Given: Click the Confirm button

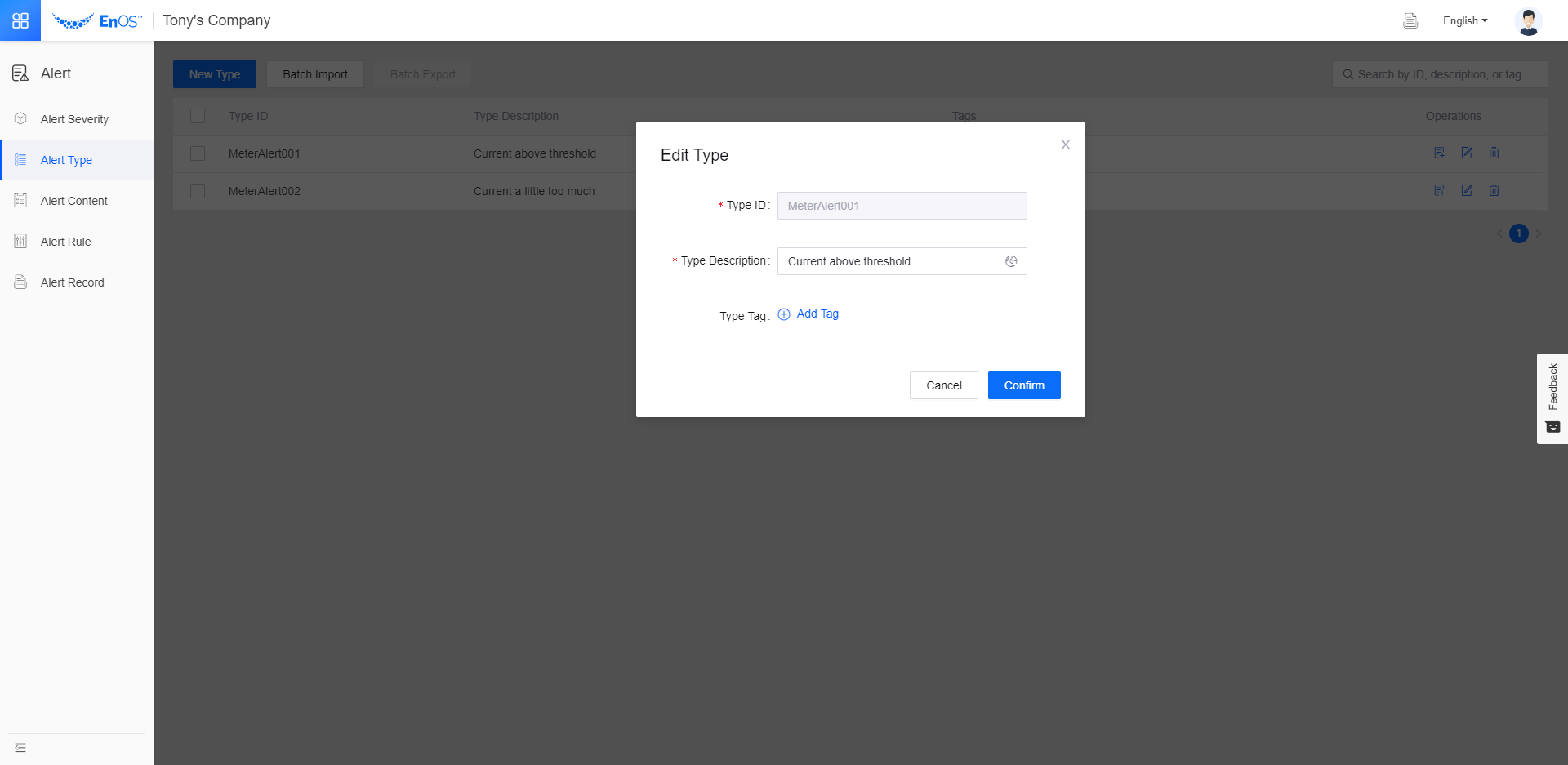Looking at the screenshot, I should tap(1024, 385).
